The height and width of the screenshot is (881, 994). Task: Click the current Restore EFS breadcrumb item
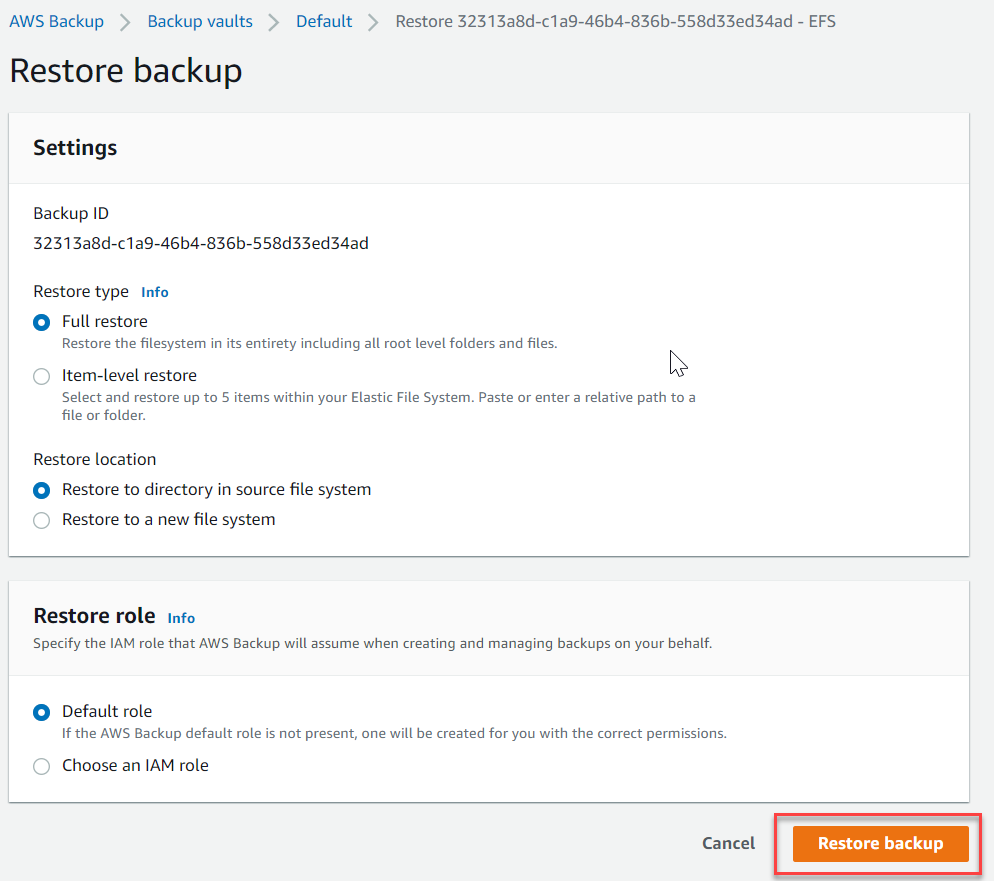(616, 22)
